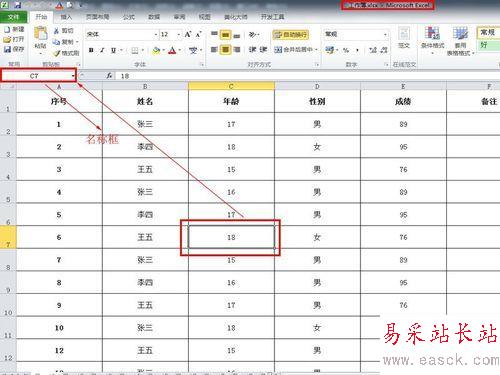Select the header cell 成绩 in E1
Screen dimensions: 500x375
(x=403, y=101)
